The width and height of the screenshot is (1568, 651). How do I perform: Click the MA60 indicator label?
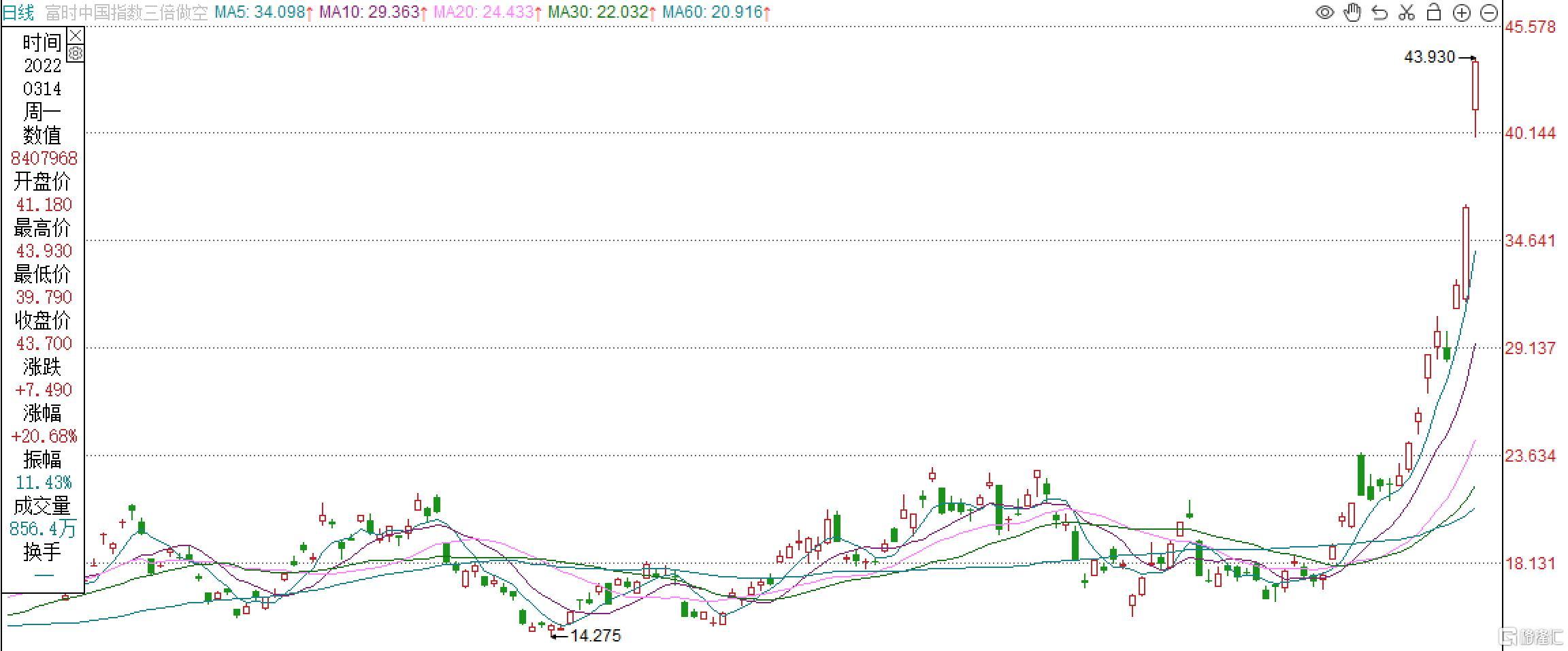coord(716,12)
